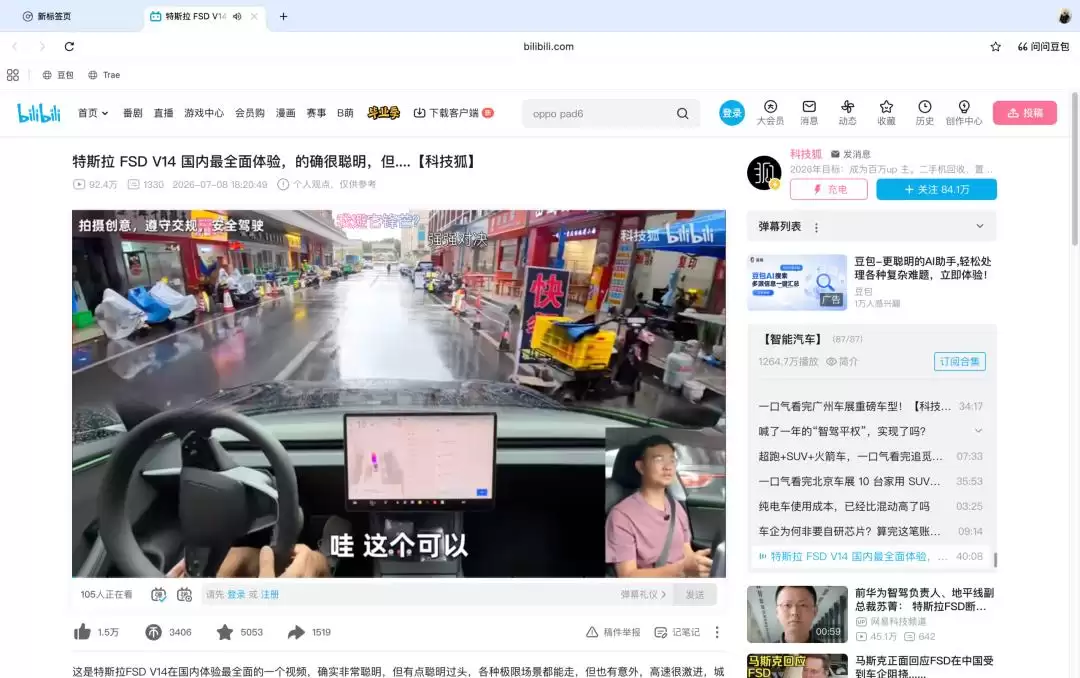Open danmaku settings icon below video

185,595
